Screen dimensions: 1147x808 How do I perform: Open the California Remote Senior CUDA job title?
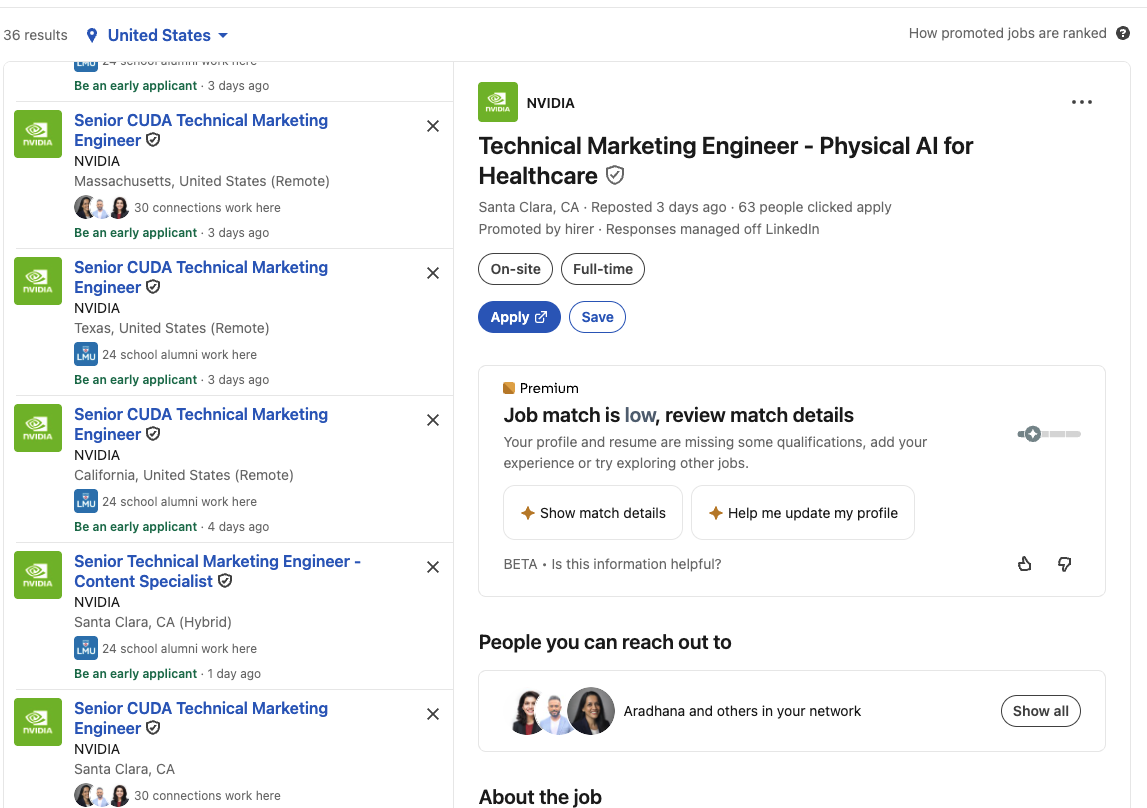tap(200, 424)
